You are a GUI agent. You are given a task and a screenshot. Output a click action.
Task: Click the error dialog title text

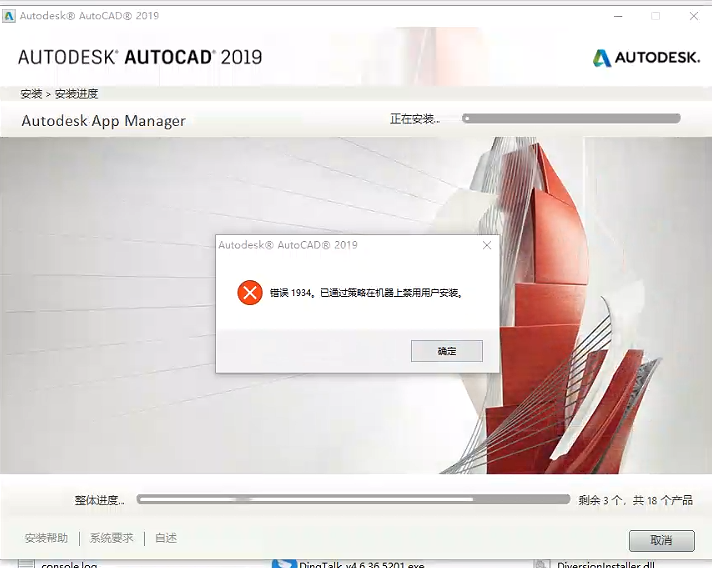click(x=288, y=245)
